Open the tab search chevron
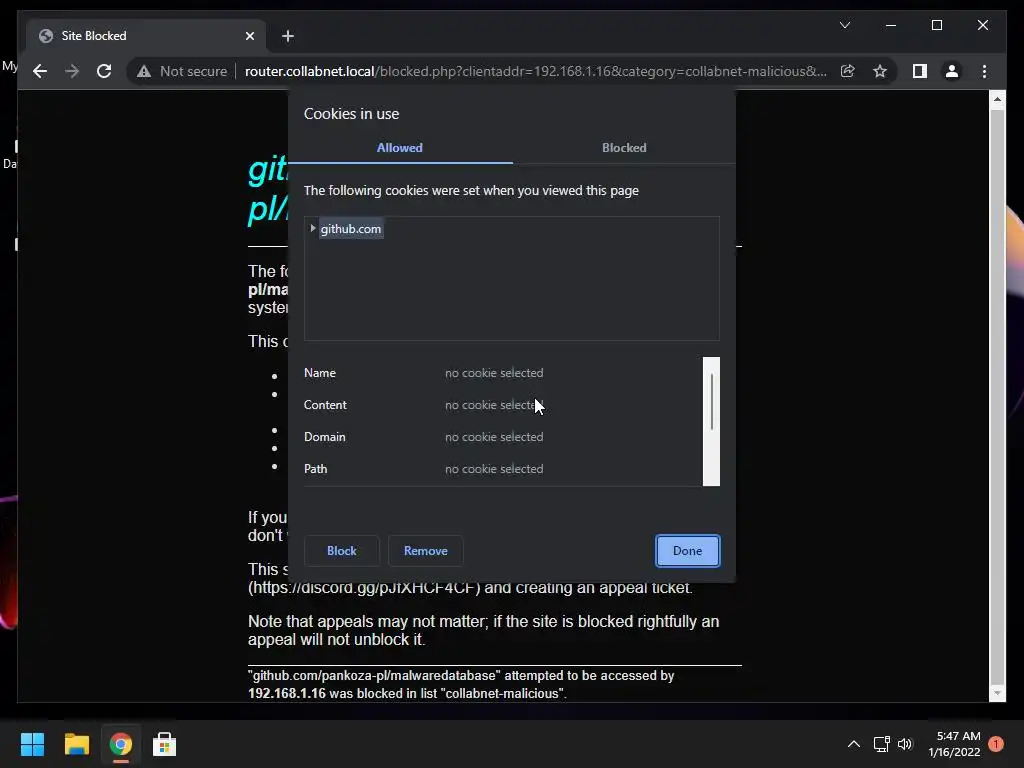The image size is (1024, 768). (x=844, y=25)
